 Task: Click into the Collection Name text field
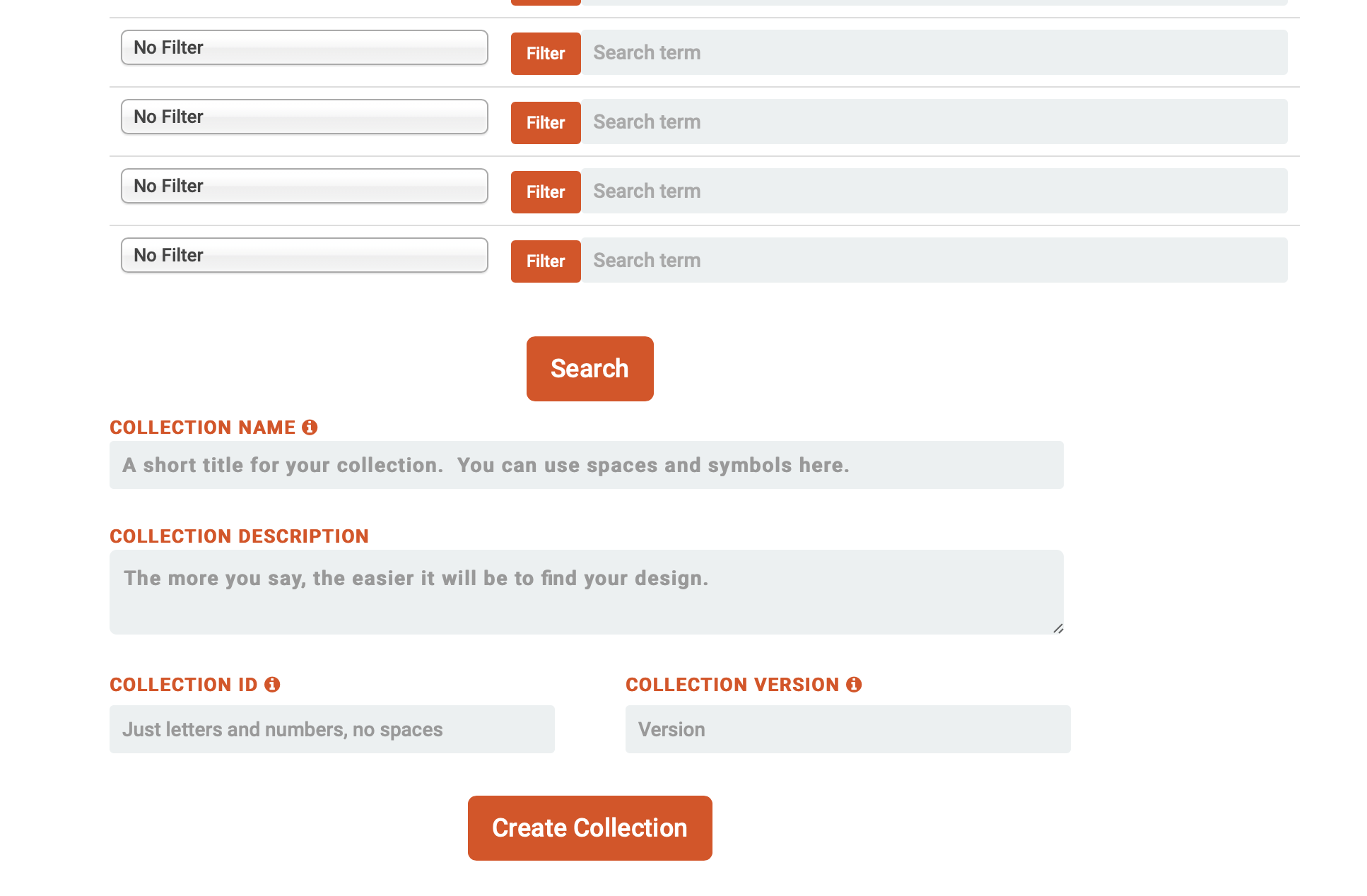click(586, 466)
